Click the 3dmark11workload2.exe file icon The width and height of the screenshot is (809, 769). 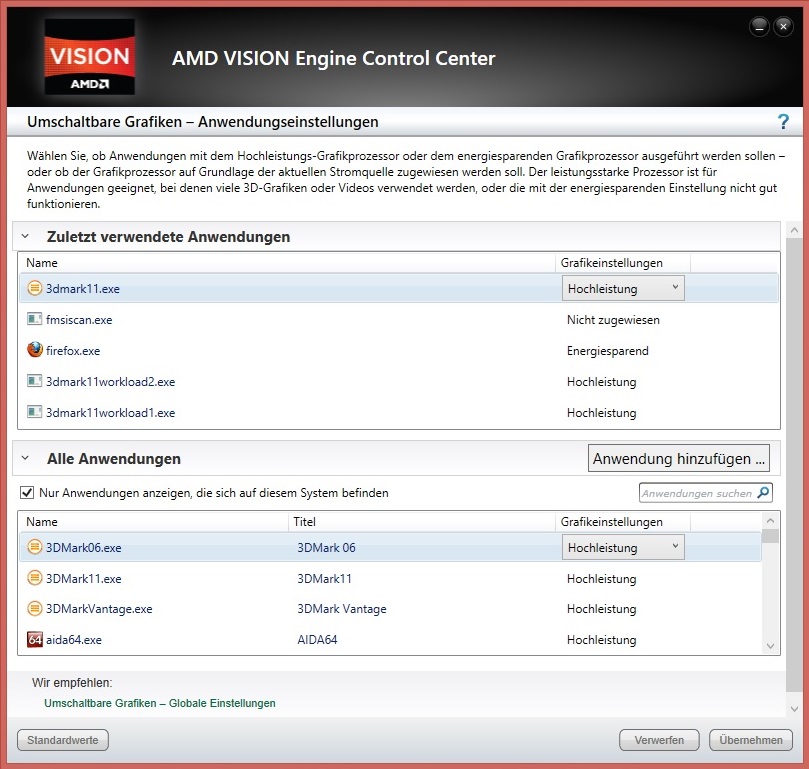[35, 381]
